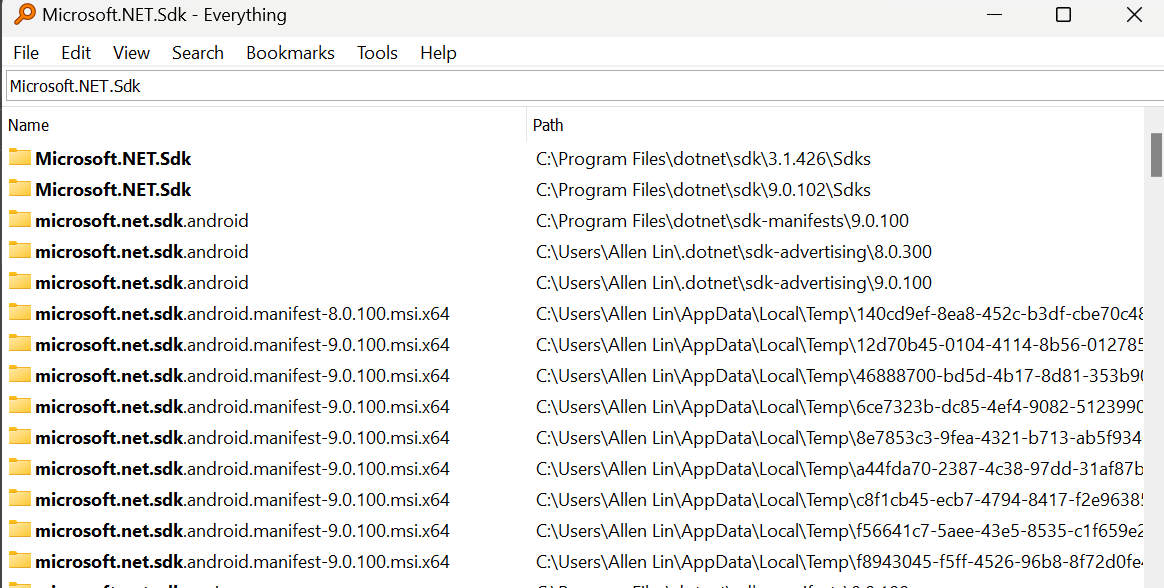The image size is (1164, 588).
Task: Select microsoft.net.sdk.android.manifest-8.0.100.msi.x64 name
Action: (242, 313)
